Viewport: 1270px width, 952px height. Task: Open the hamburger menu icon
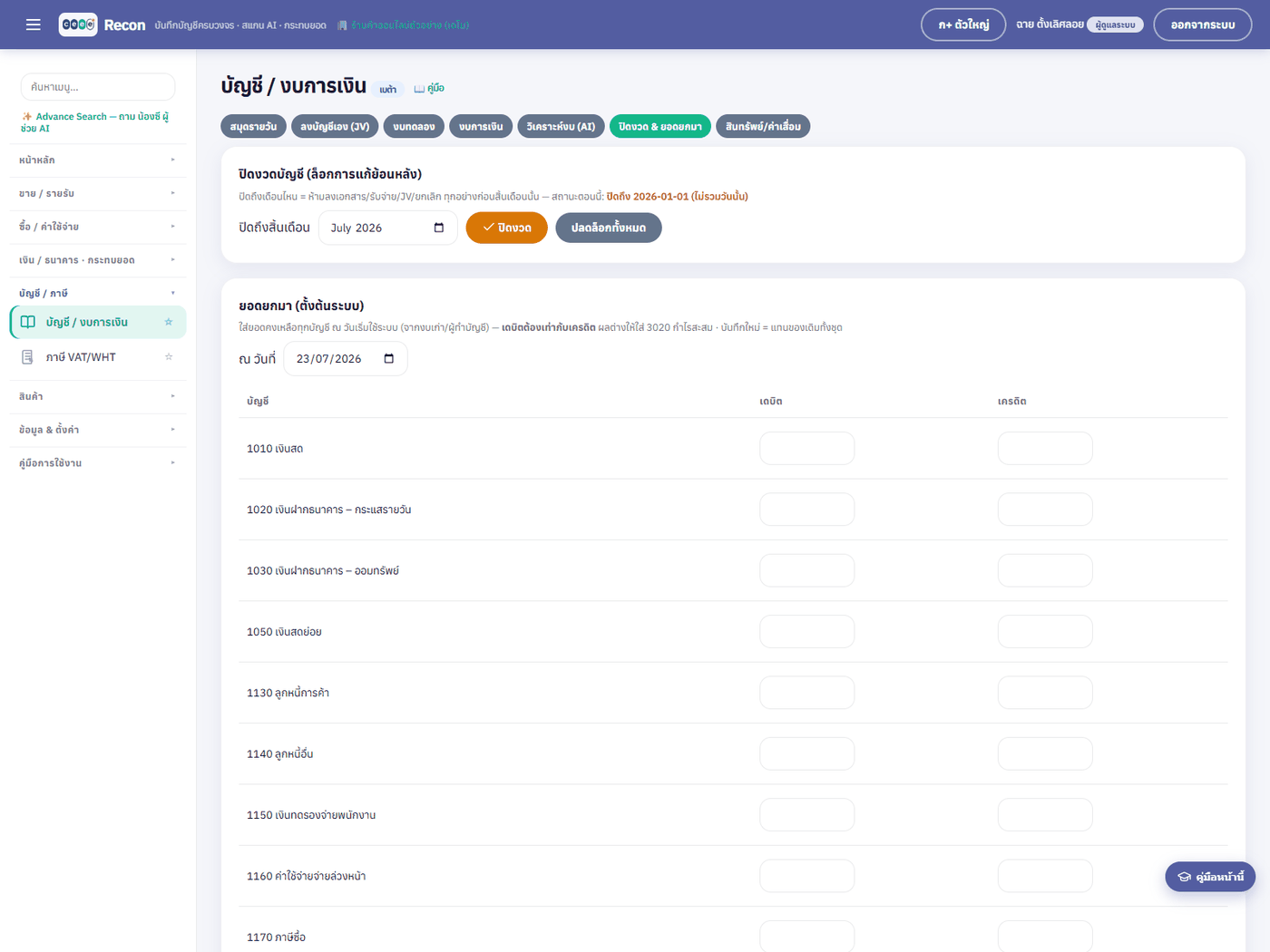[34, 24]
